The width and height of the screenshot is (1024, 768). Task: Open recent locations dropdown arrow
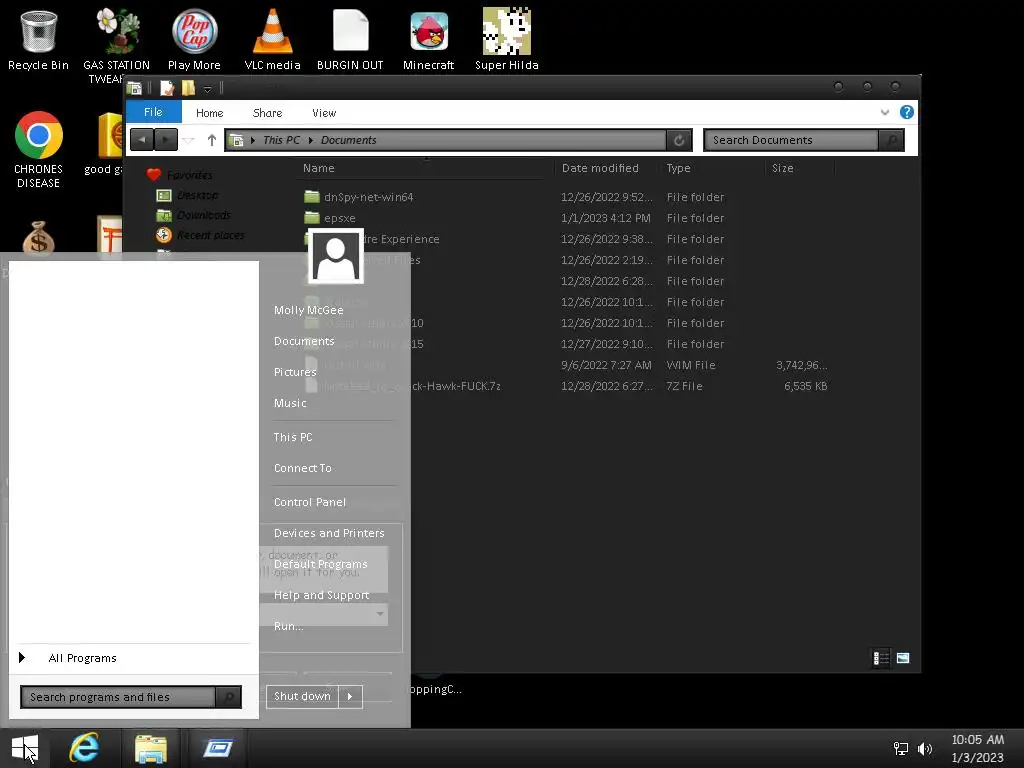[188, 140]
